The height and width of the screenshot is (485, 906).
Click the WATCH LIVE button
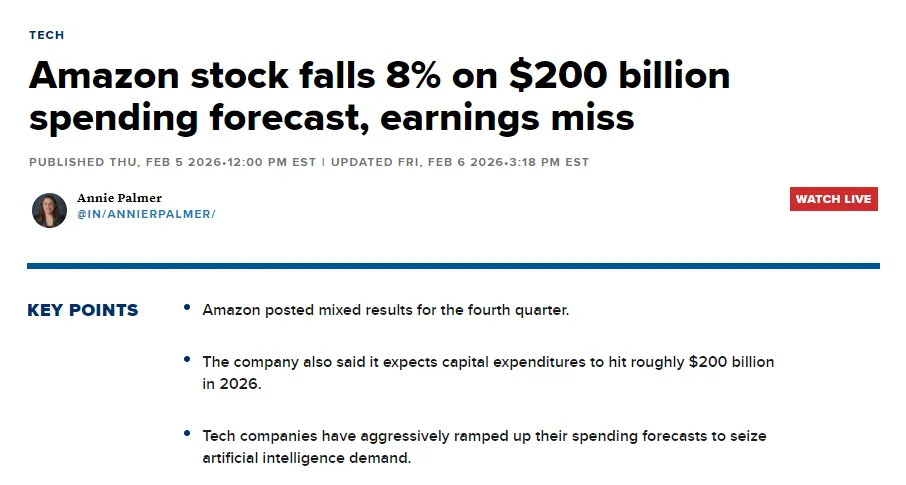coord(833,199)
